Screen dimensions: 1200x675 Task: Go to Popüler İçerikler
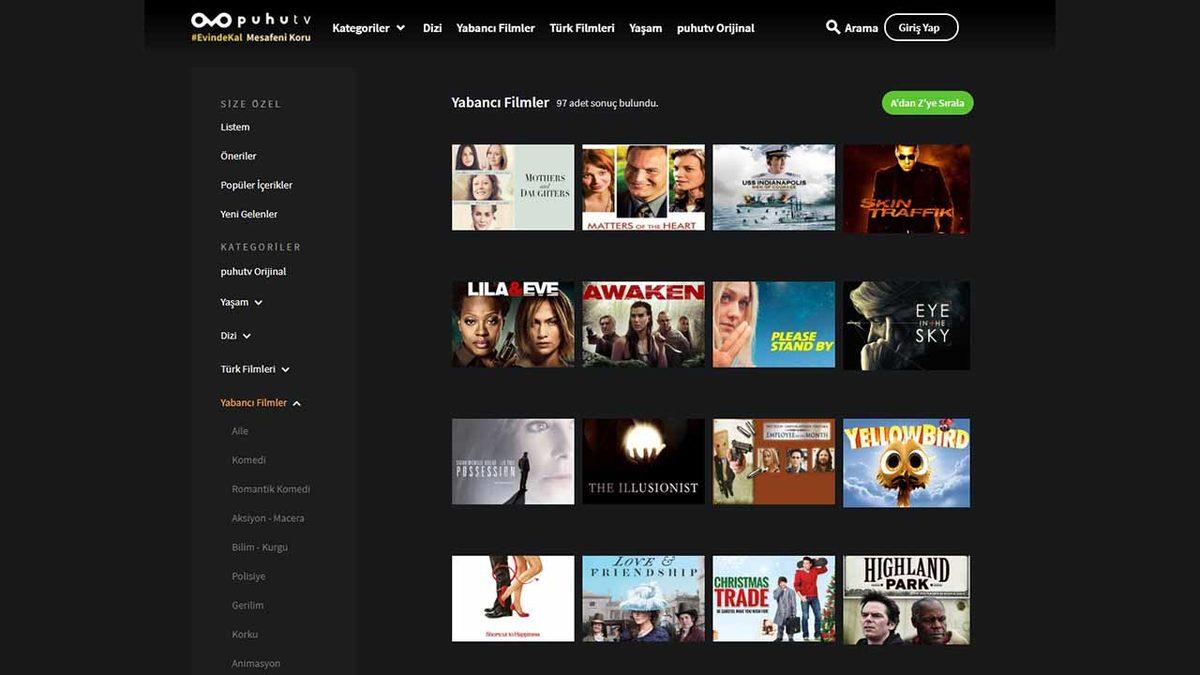click(255, 185)
